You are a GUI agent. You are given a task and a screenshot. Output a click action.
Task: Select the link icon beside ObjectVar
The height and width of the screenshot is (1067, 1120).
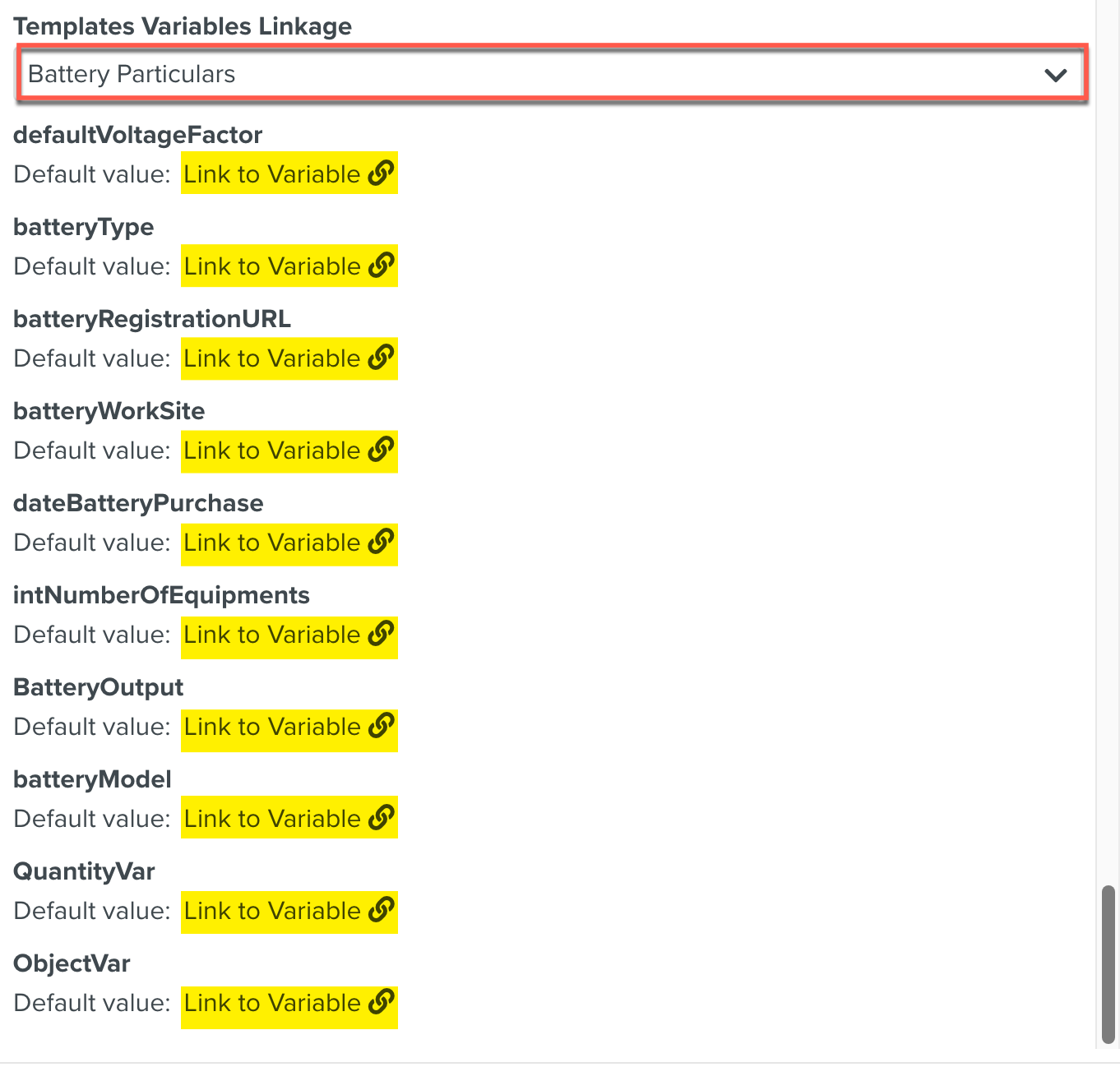pos(382,1003)
